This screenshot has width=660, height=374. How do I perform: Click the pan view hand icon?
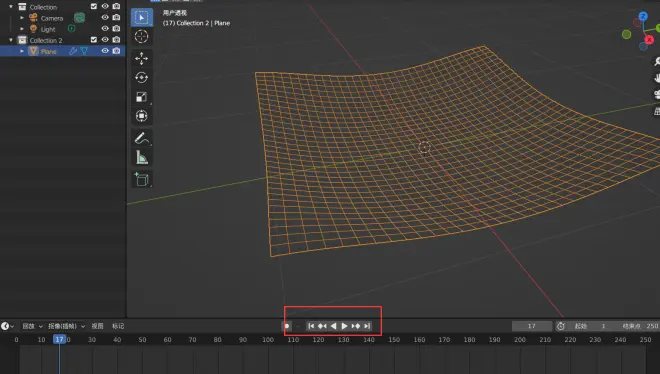coord(657,78)
